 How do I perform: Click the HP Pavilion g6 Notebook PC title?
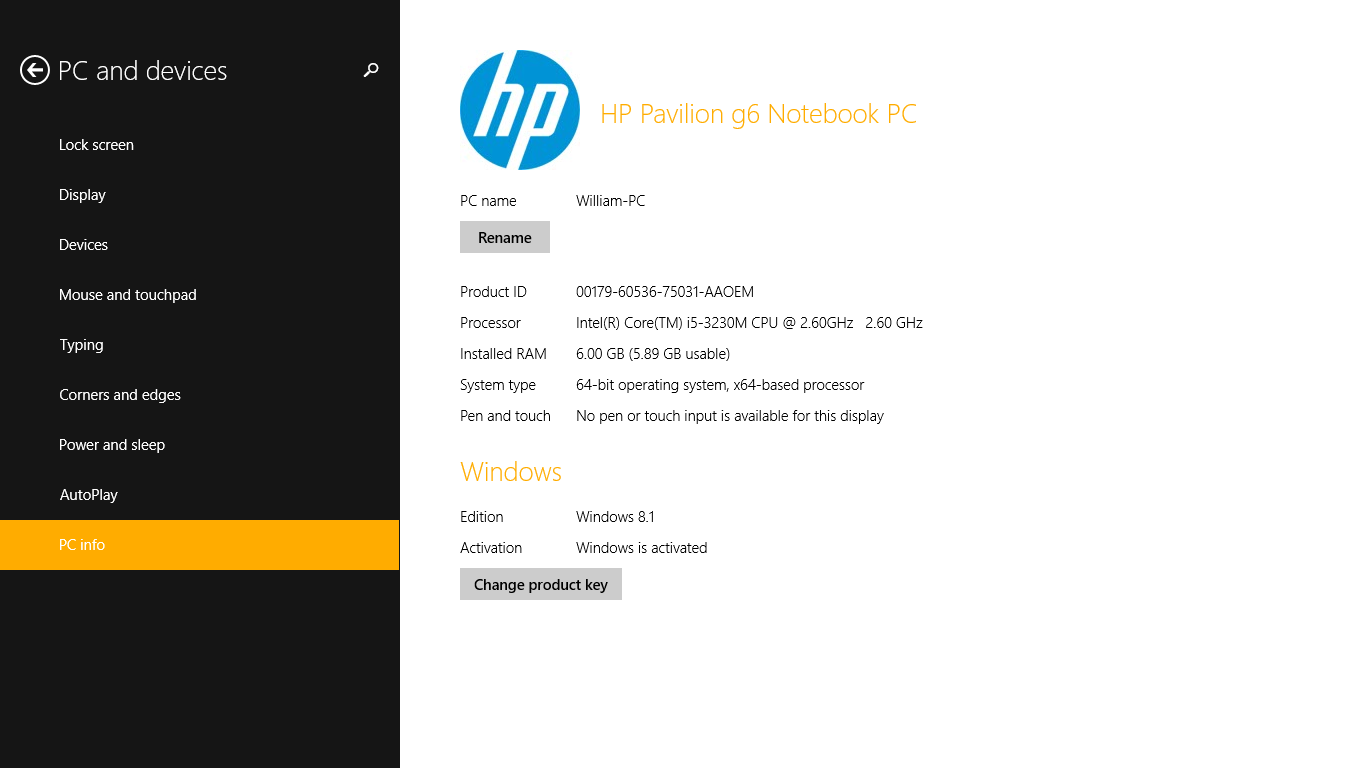(x=758, y=114)
